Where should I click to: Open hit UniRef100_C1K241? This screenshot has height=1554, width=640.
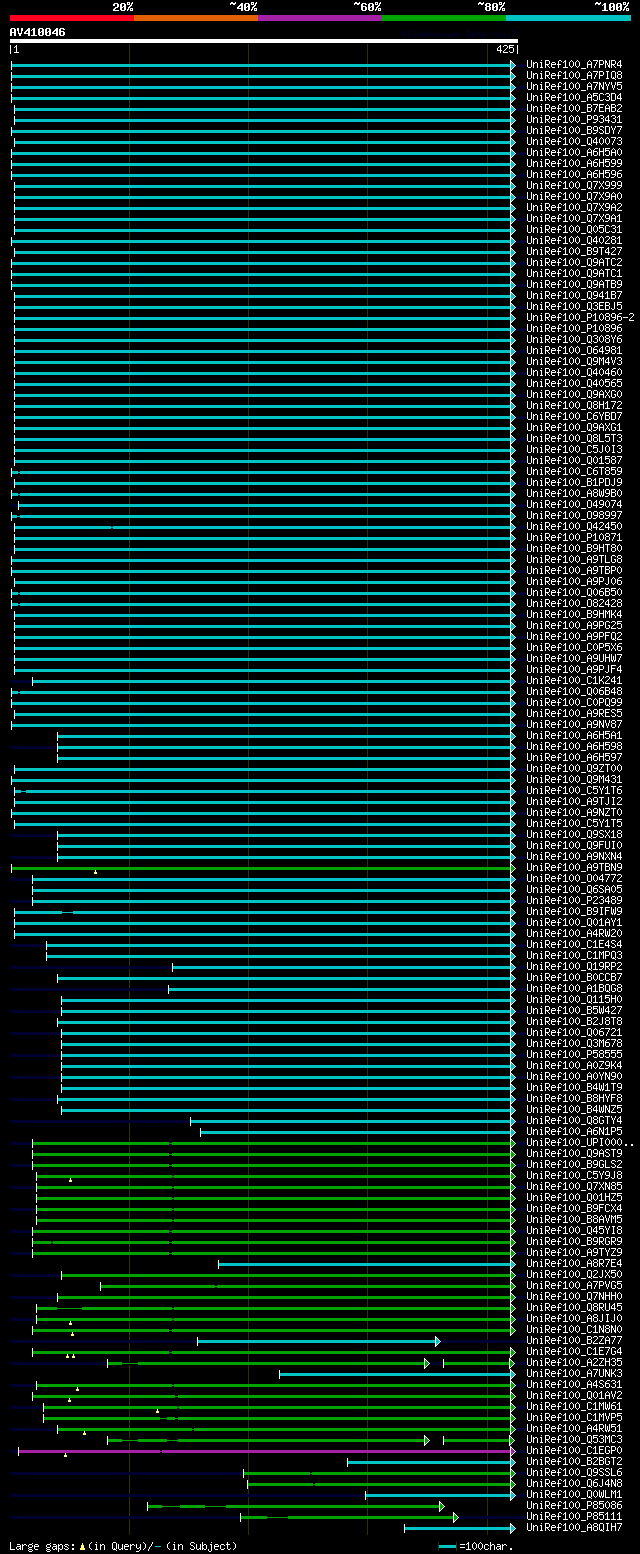click(x=574, y=681)
